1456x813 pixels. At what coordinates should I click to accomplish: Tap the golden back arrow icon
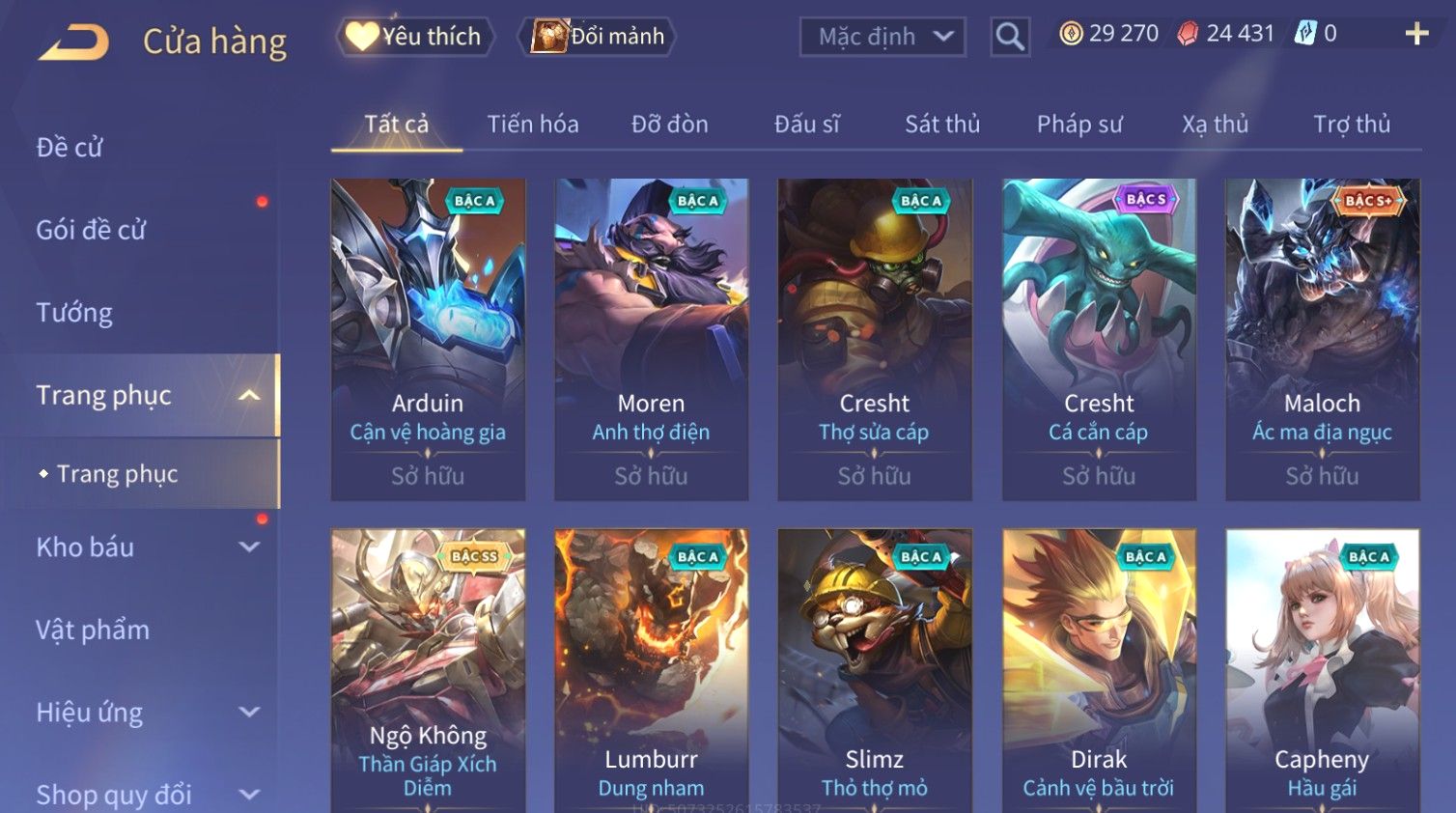pyautogui.click(x=74, y=42)
